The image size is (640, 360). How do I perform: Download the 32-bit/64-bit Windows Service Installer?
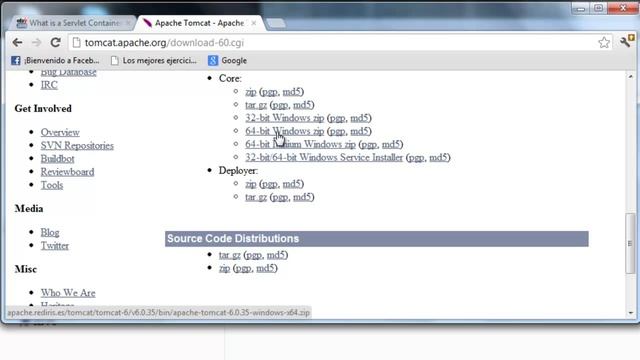[x=324, y=158]
